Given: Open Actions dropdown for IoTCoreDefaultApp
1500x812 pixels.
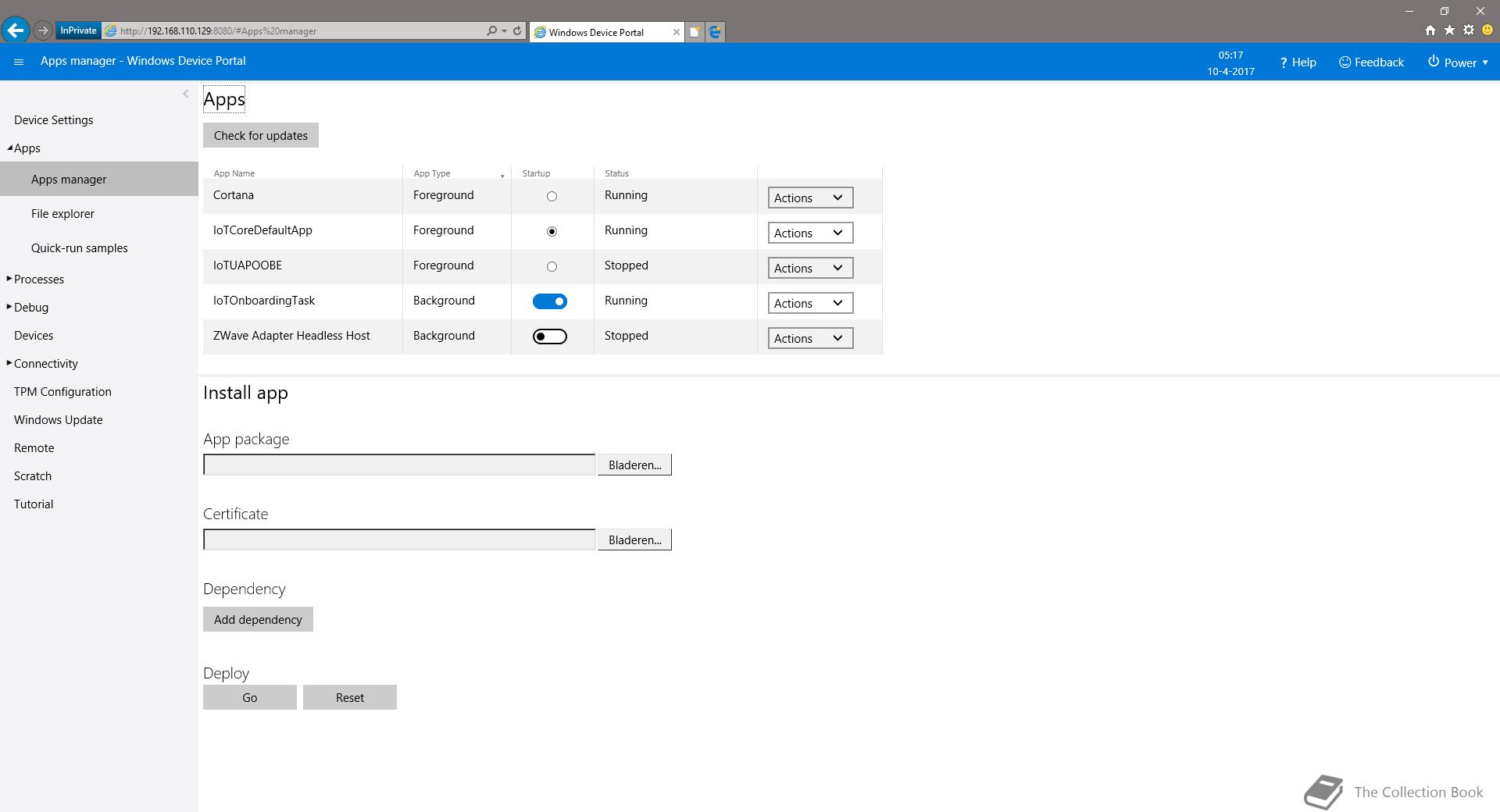Looking at the screenshot, I should [x=810, y=233].
